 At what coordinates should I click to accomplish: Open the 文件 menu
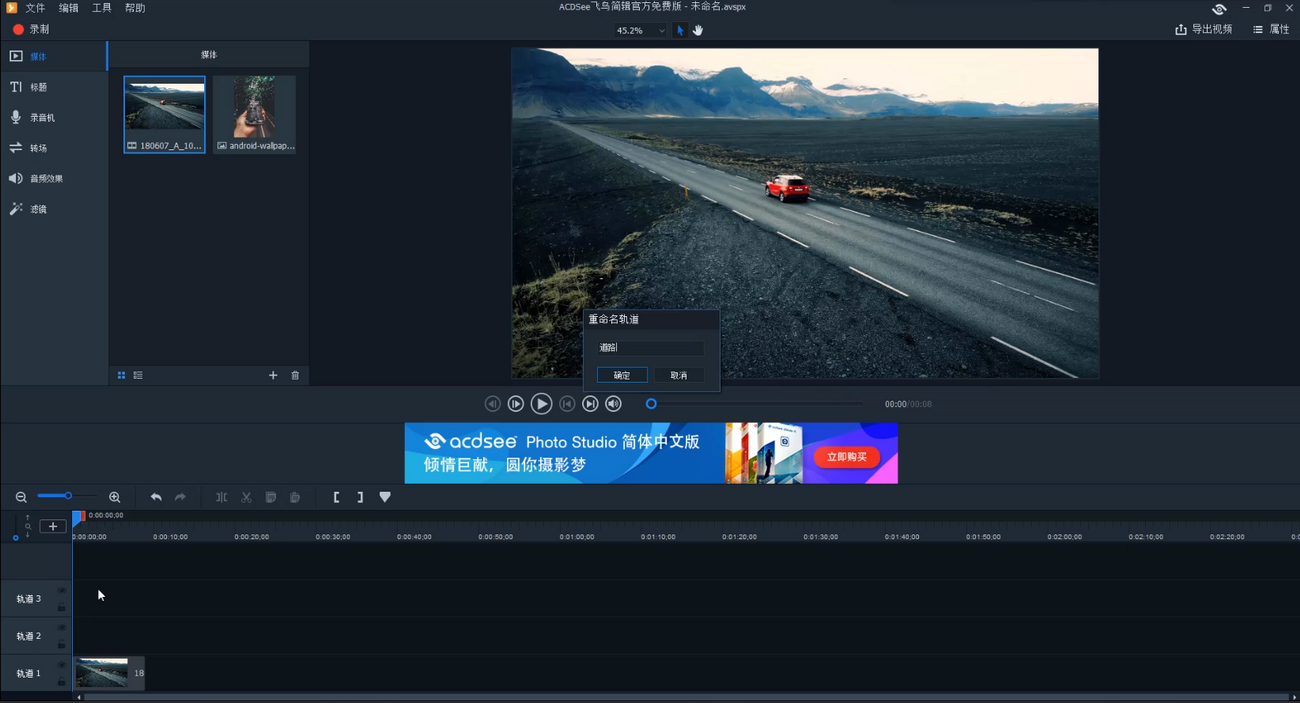click(35, 8)
